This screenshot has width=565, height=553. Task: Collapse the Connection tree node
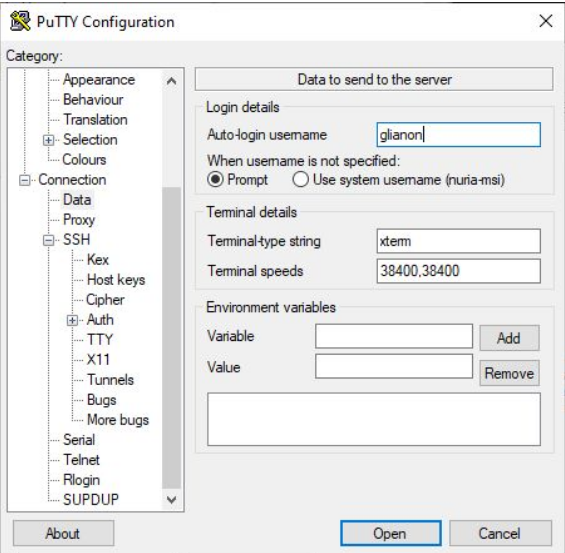point(25,180)
